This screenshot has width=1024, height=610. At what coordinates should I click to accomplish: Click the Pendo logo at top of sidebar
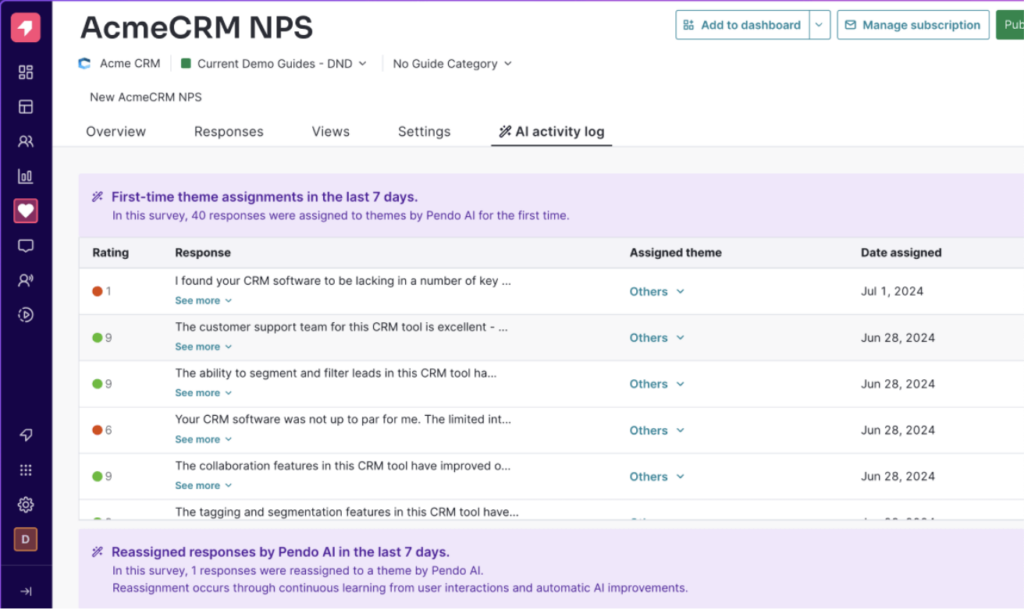point(25,26)
